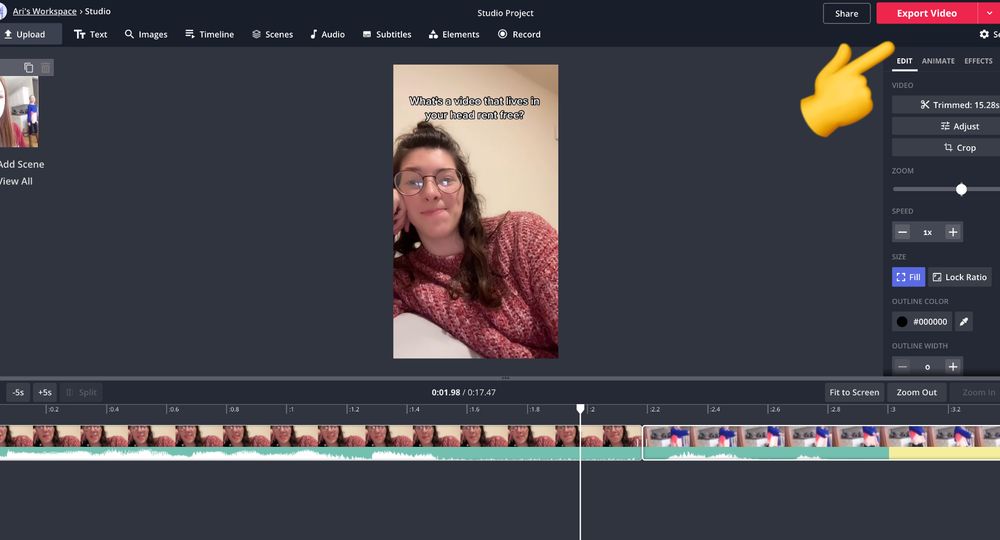Open the Crop tool
This screenshot has height=540, width=1000.
click(x=958, y=148)
